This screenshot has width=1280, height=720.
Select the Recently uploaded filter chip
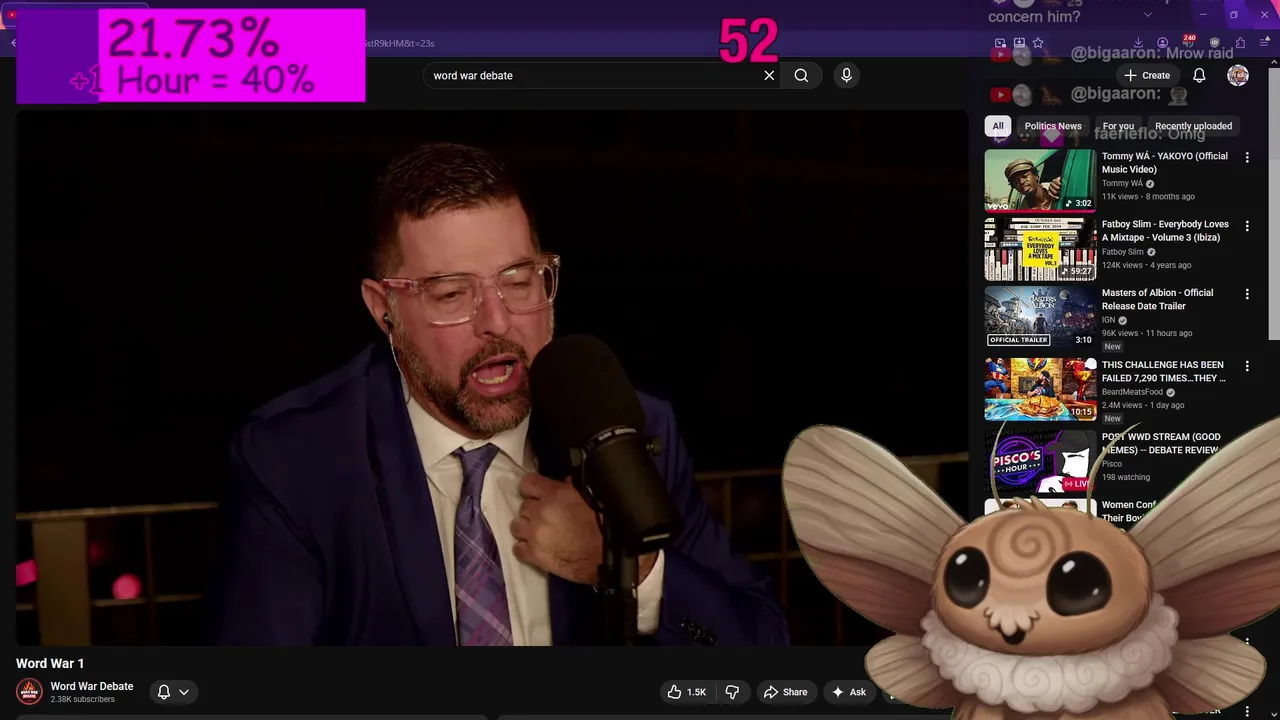click(1193, 126)
